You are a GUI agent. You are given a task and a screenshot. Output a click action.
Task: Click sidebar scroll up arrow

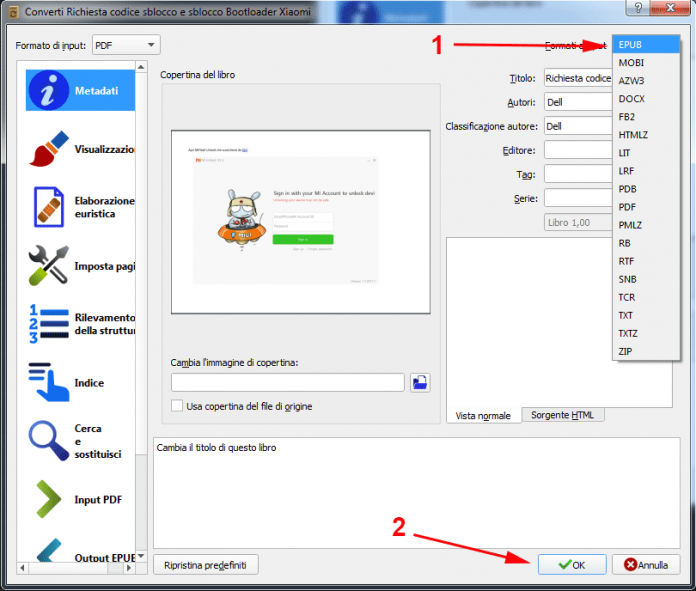click(141, 67)
